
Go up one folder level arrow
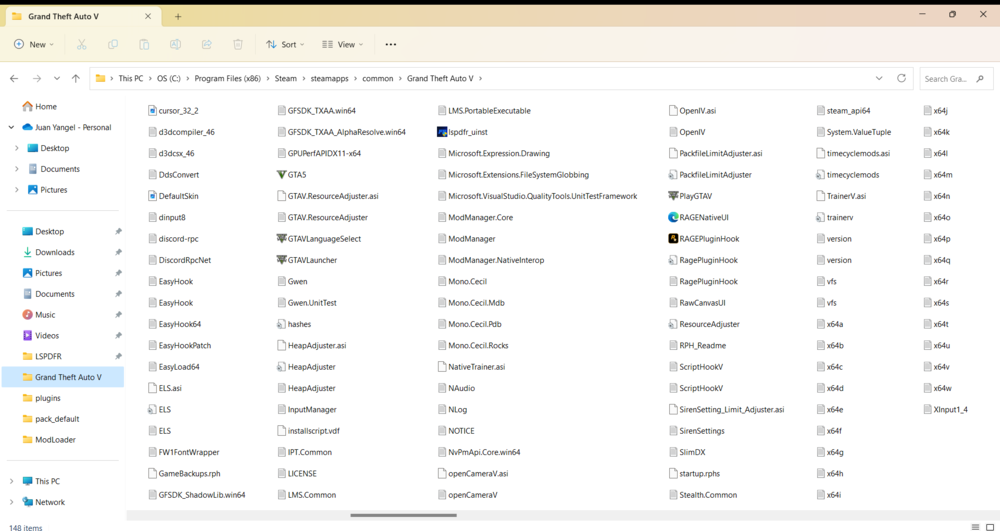[76, 78]
